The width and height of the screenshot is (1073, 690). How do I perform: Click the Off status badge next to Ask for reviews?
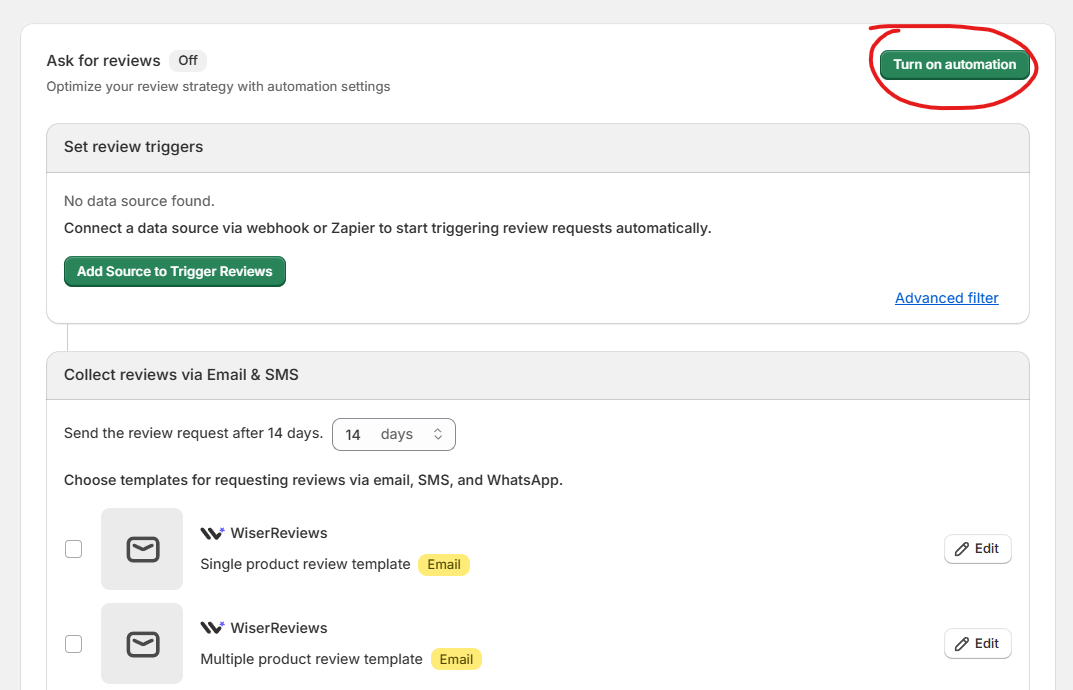[187, 60]
